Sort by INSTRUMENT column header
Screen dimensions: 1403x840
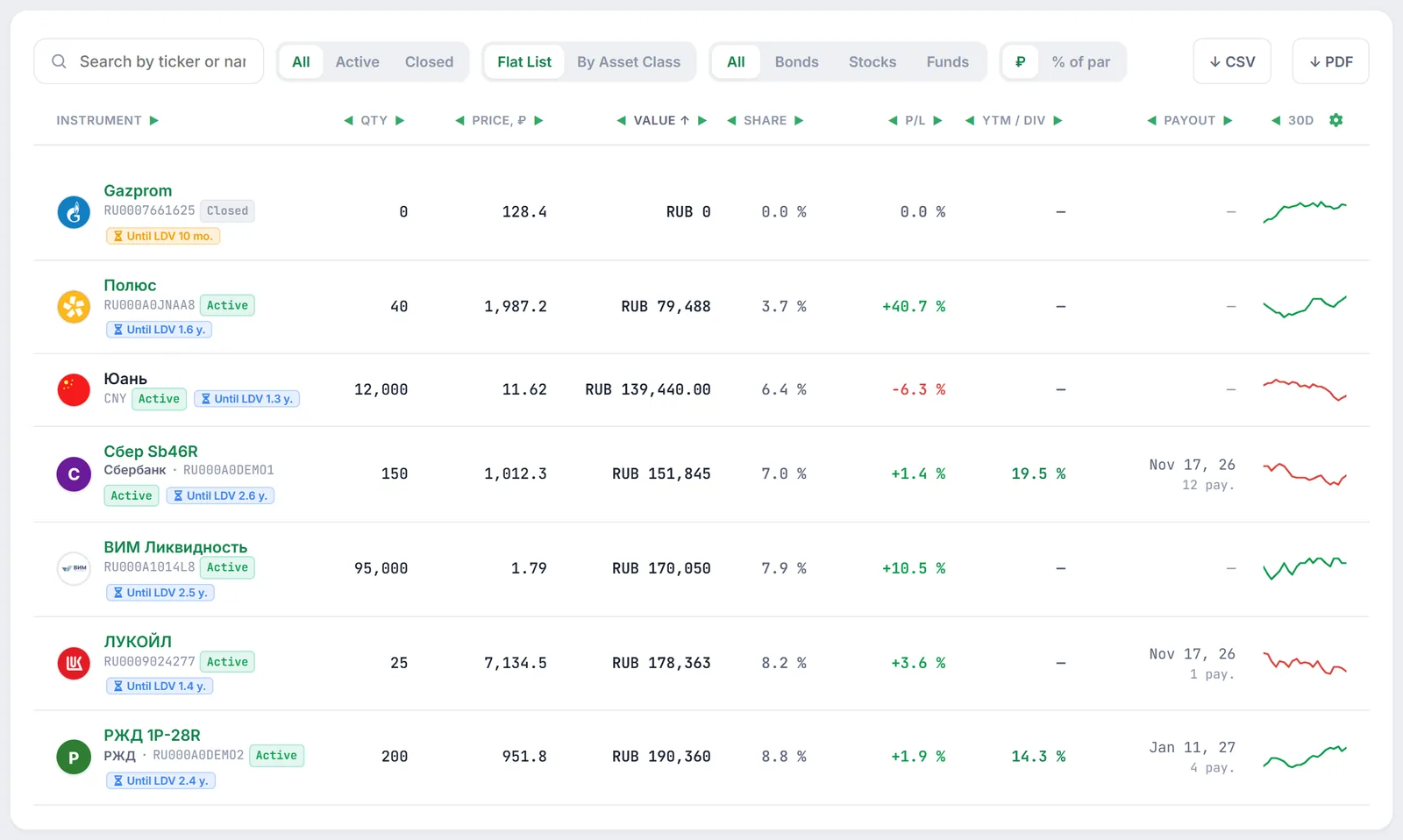click(x=99, y=120)
